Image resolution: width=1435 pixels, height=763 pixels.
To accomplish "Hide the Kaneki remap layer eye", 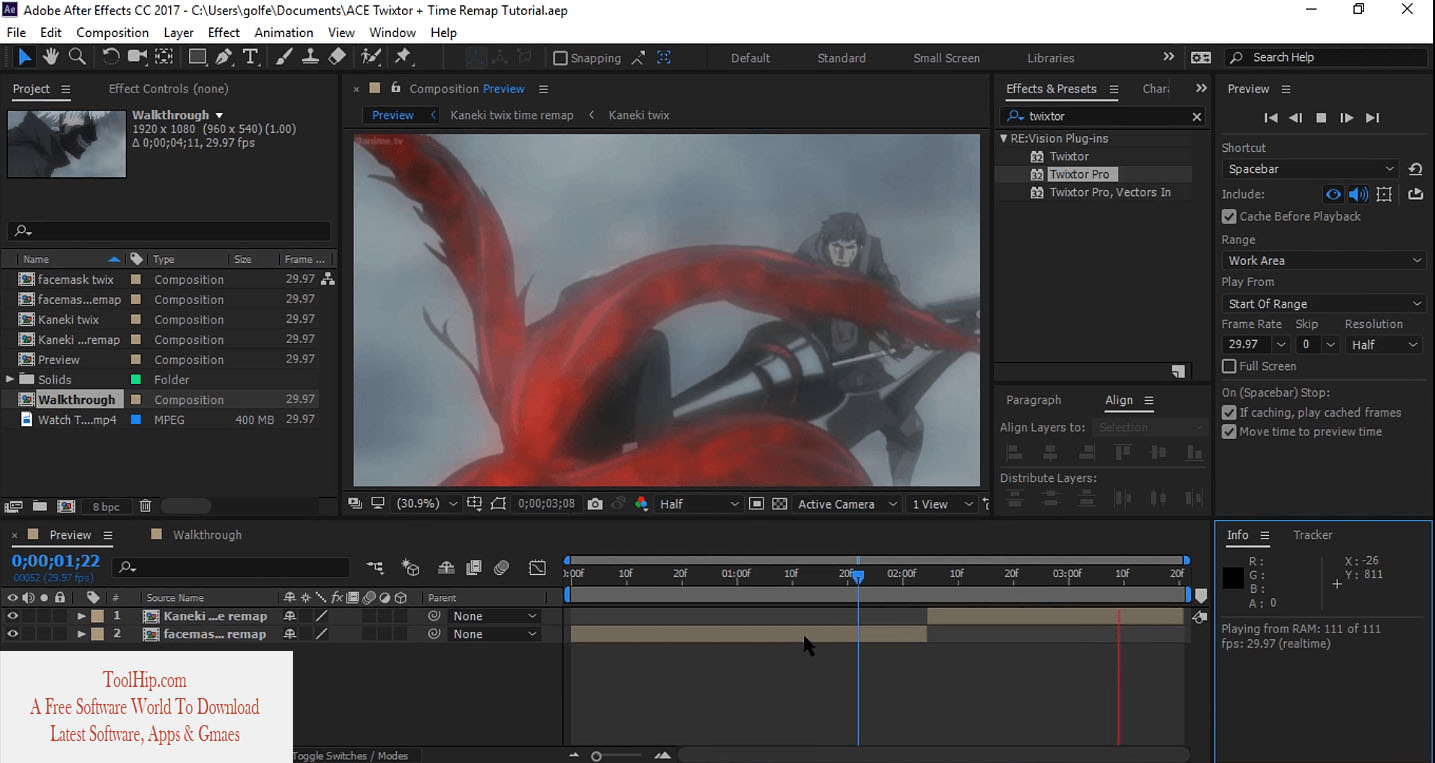I will pos(13,616).
